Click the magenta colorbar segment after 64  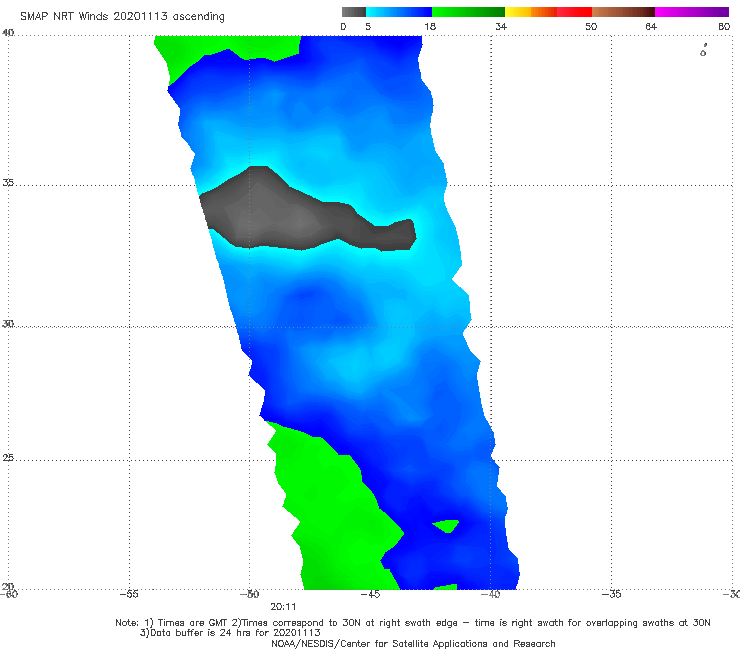[691, 12]
